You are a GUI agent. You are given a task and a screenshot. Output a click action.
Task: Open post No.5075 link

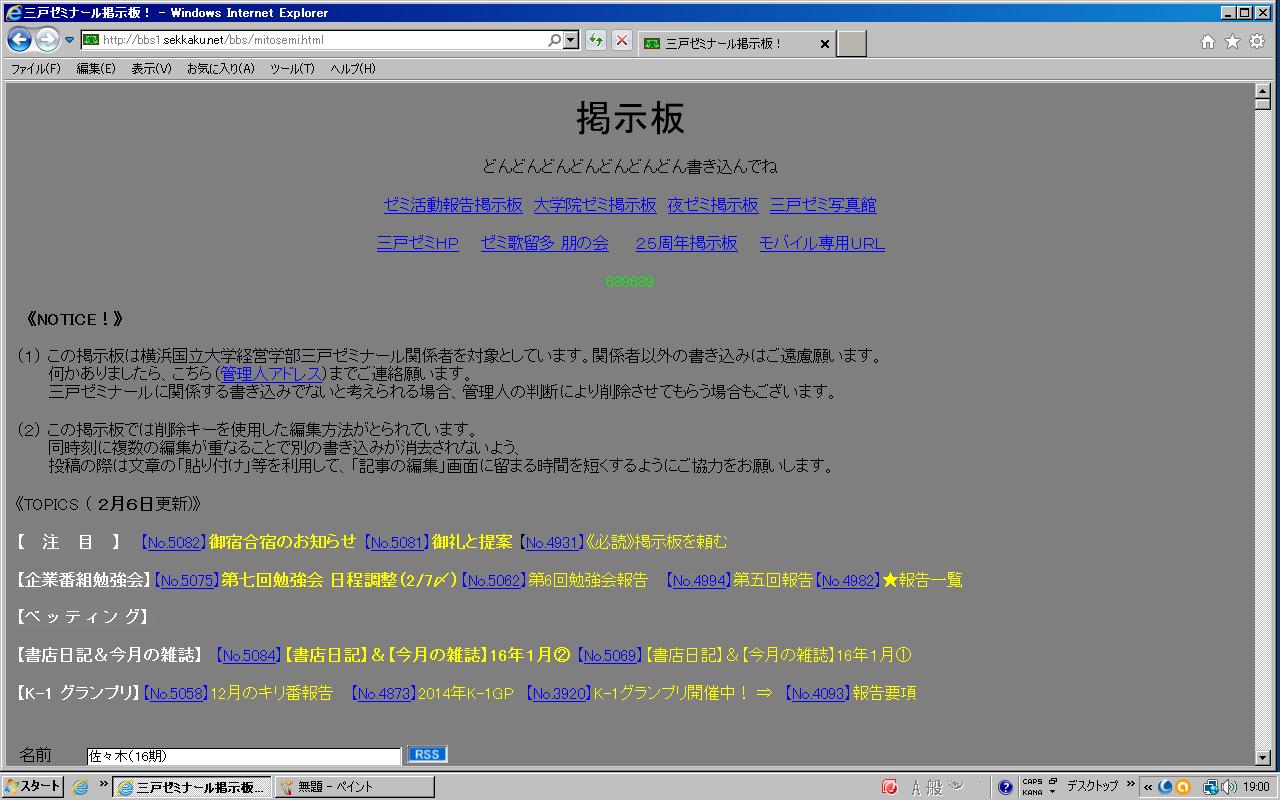pyautogui.click(x=186, y=580)
